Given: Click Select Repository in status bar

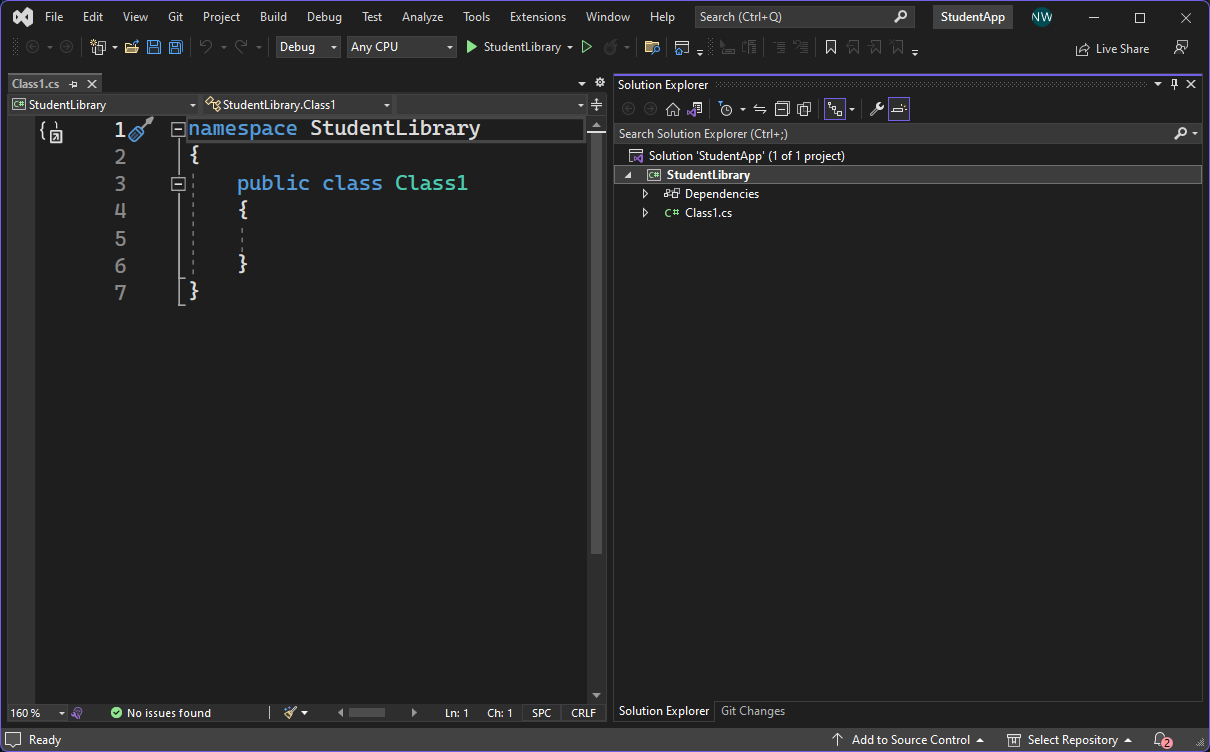Looking at the screenshot, I should (x=1069, y=740).
